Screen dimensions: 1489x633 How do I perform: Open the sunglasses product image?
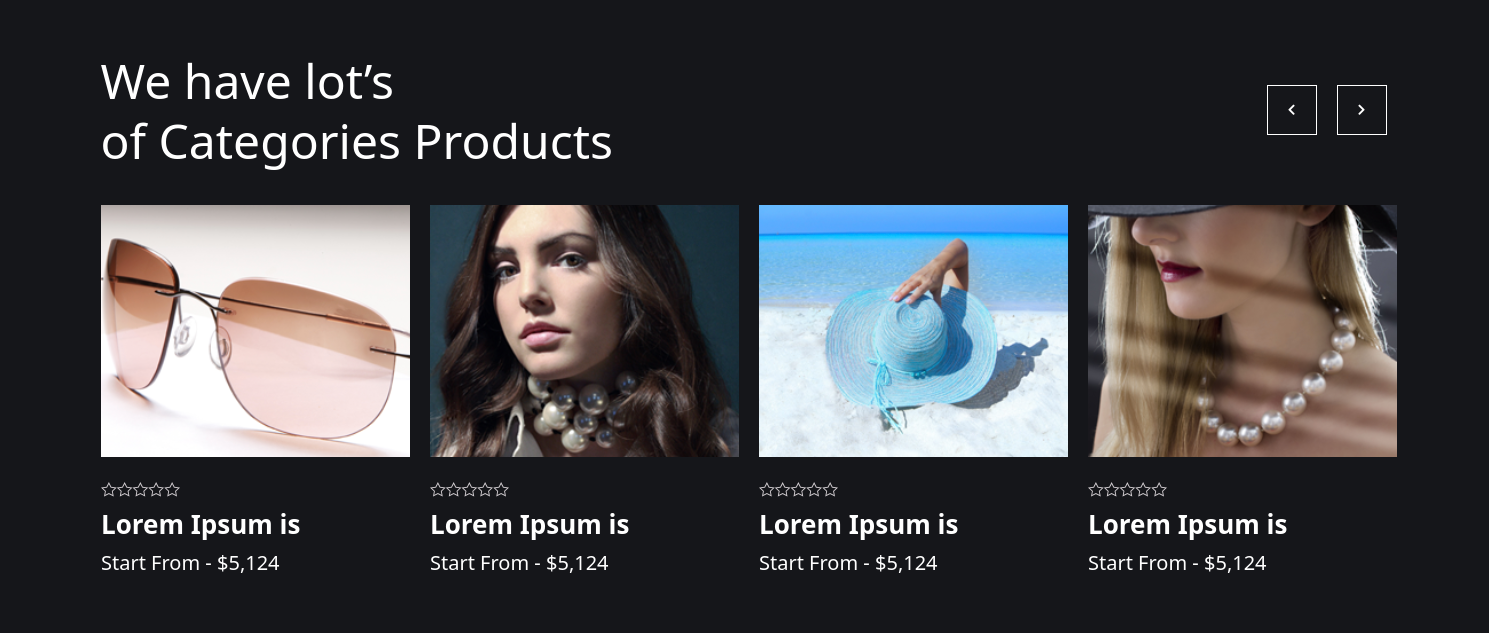255,331
